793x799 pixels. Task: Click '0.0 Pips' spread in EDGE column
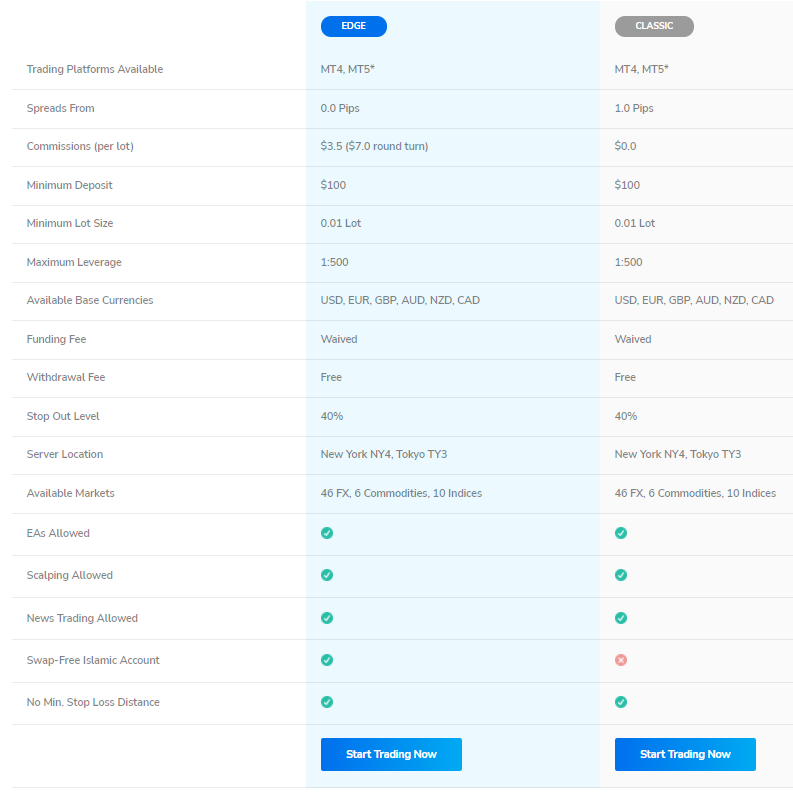tap(340, 108)
